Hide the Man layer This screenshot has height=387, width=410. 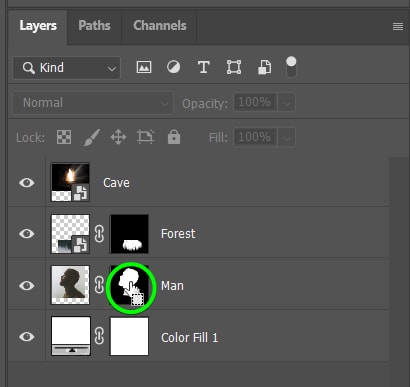[27, 286]
